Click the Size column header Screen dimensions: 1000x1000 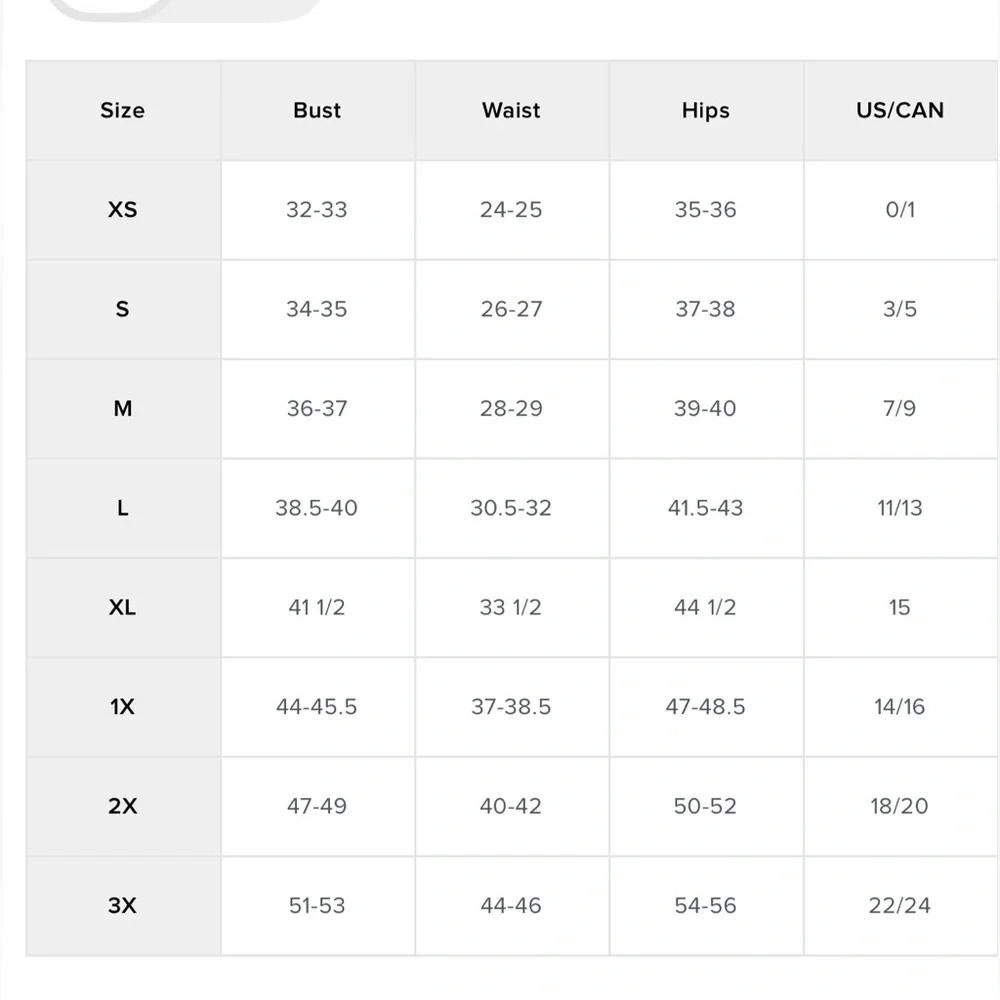tap(122, 110)
